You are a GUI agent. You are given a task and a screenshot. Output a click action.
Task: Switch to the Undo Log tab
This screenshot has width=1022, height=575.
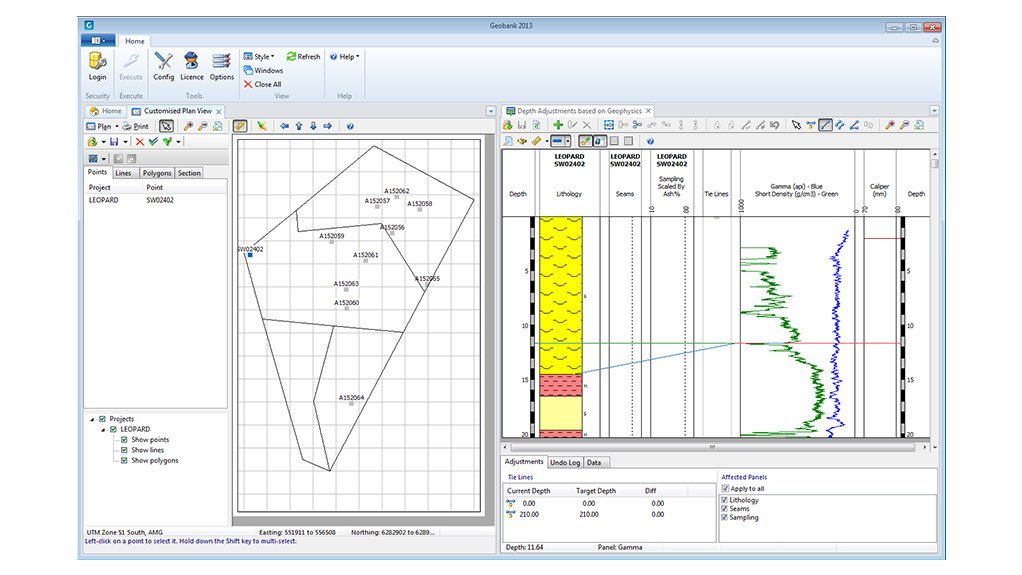(564, 463)
